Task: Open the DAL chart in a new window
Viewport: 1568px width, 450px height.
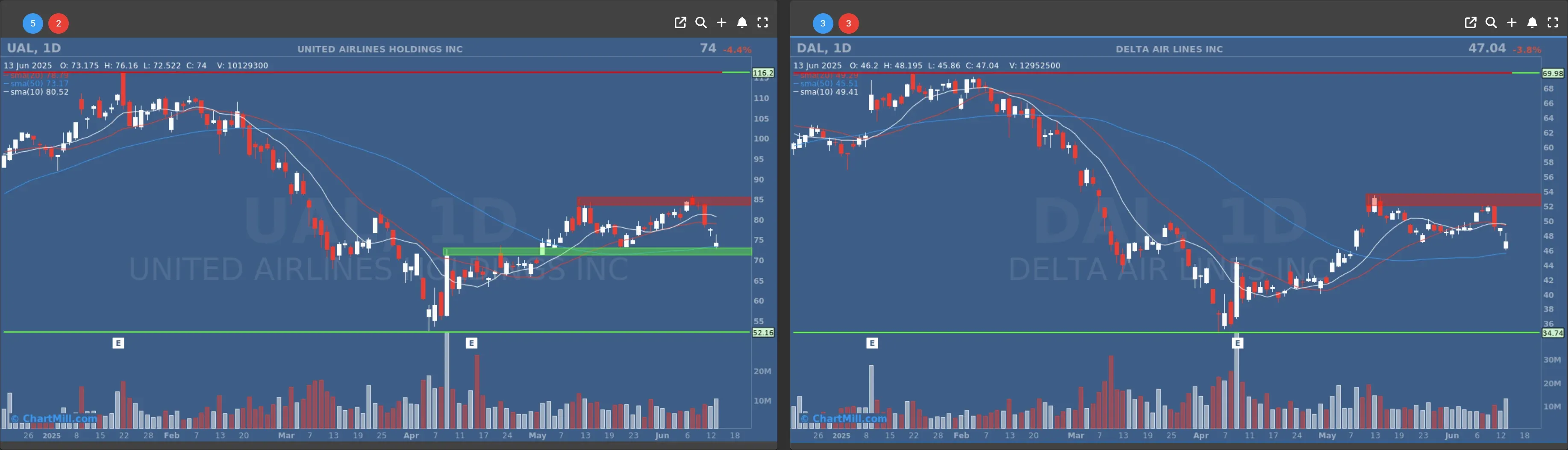Action: point(1470,23)
